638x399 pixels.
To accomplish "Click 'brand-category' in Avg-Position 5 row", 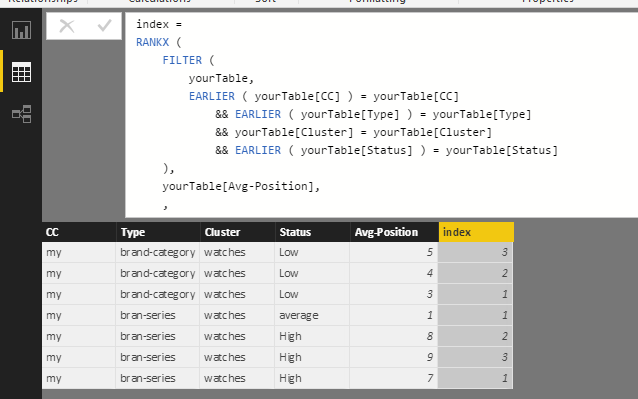I will 157,253.
